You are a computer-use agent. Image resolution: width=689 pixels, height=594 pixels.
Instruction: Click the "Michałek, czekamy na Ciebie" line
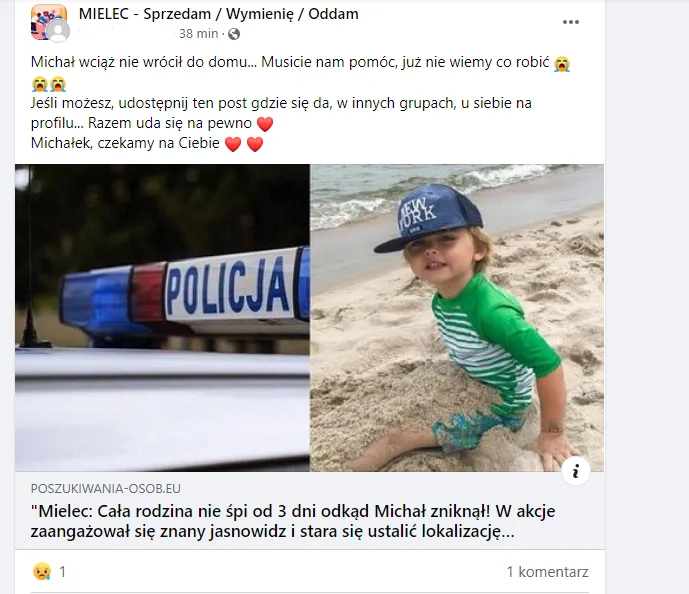[125, 143]
